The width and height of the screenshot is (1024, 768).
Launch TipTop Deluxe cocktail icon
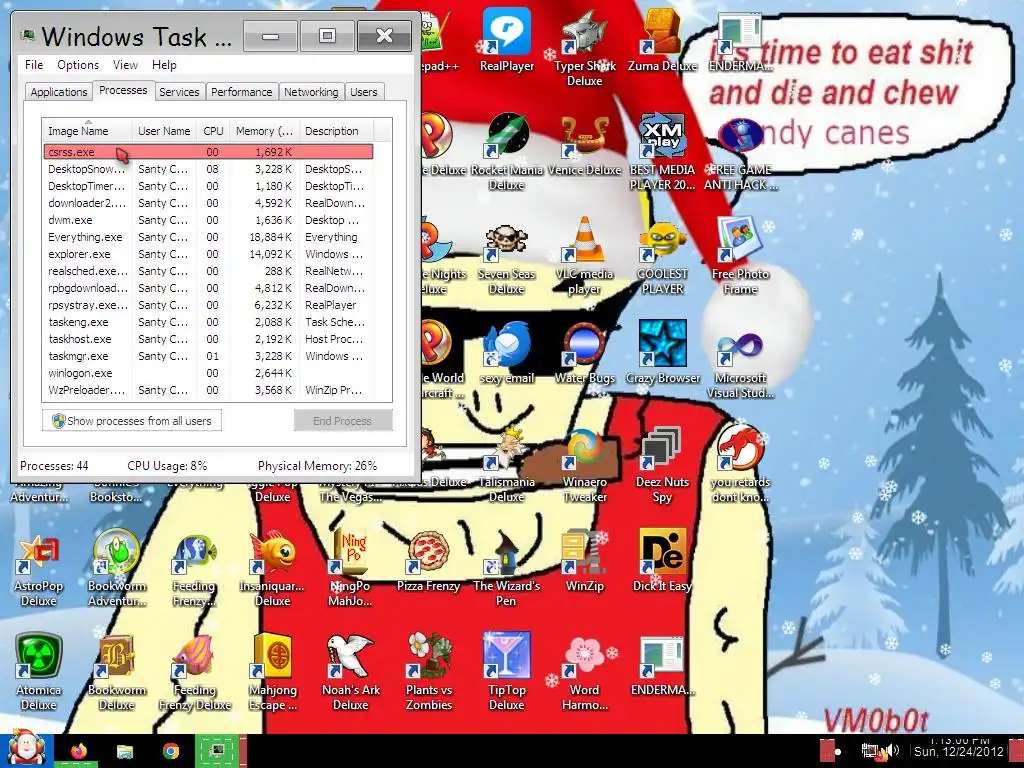[507, 671]
